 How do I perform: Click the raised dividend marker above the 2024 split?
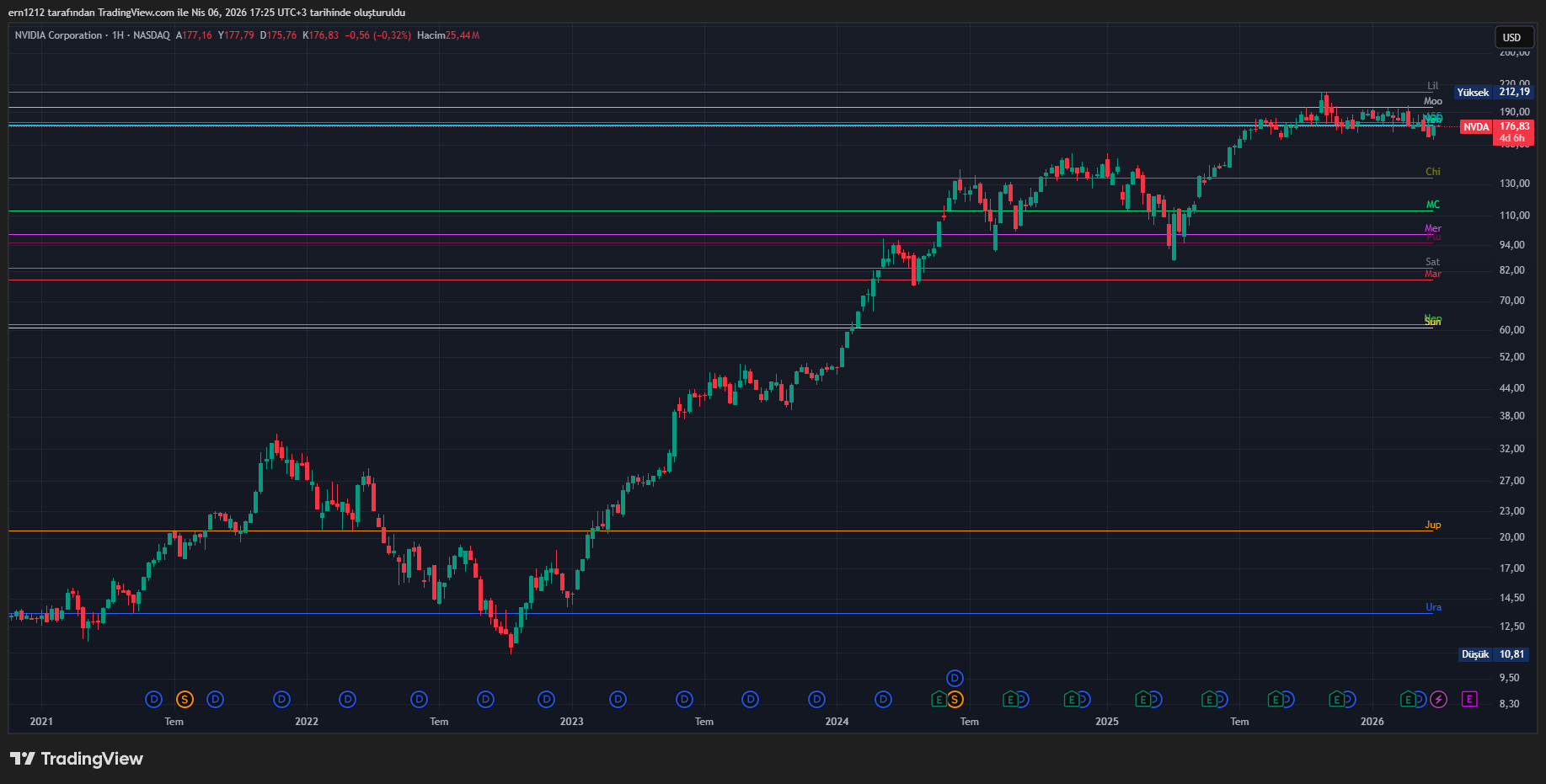[x=955, y=678]
